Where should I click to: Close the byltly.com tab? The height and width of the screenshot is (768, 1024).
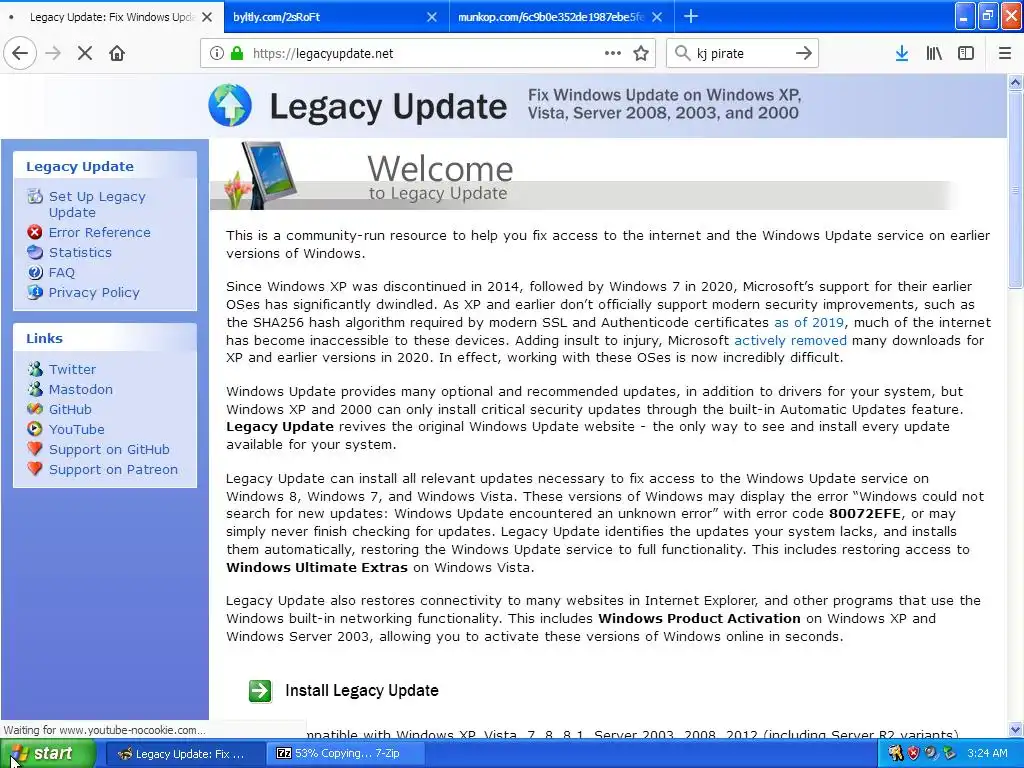[x=432, y=17]
